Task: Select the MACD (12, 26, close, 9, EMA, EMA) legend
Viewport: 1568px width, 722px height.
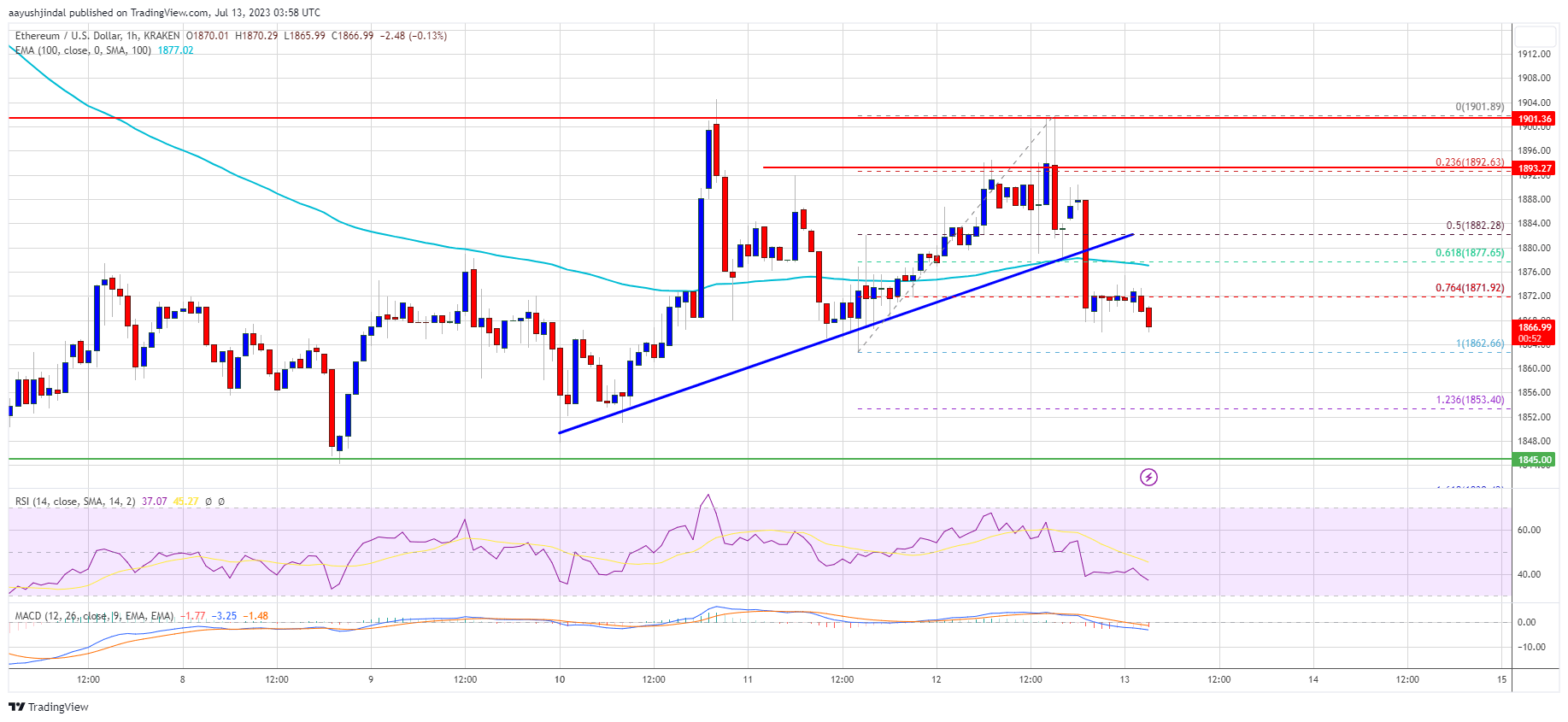Action: coord(94,616)
